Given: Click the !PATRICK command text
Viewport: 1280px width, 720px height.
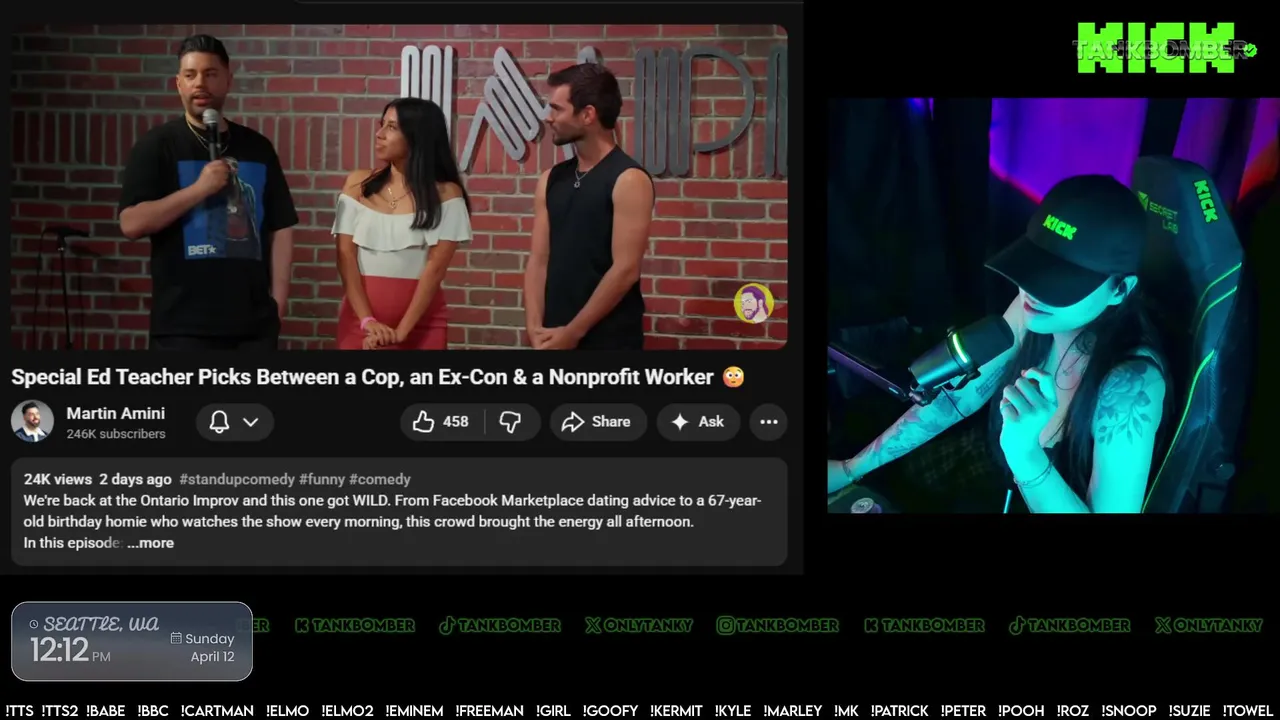Looking at the screenshot, I should [x=899, y=711].
